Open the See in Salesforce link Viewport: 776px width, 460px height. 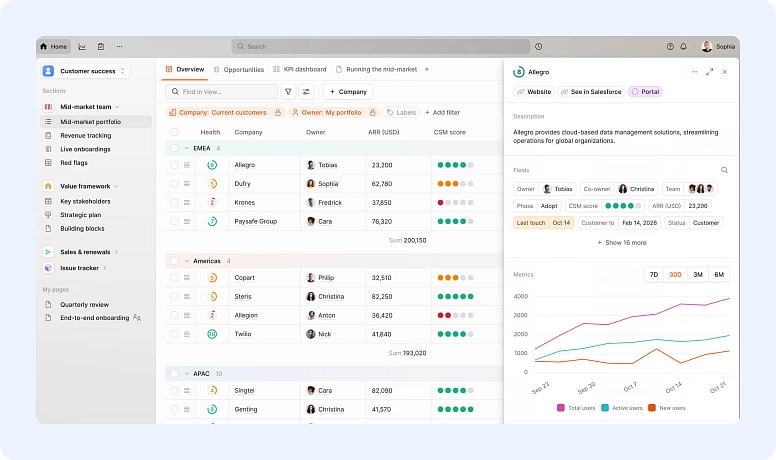pyautogui.click(x=591, y=92)
